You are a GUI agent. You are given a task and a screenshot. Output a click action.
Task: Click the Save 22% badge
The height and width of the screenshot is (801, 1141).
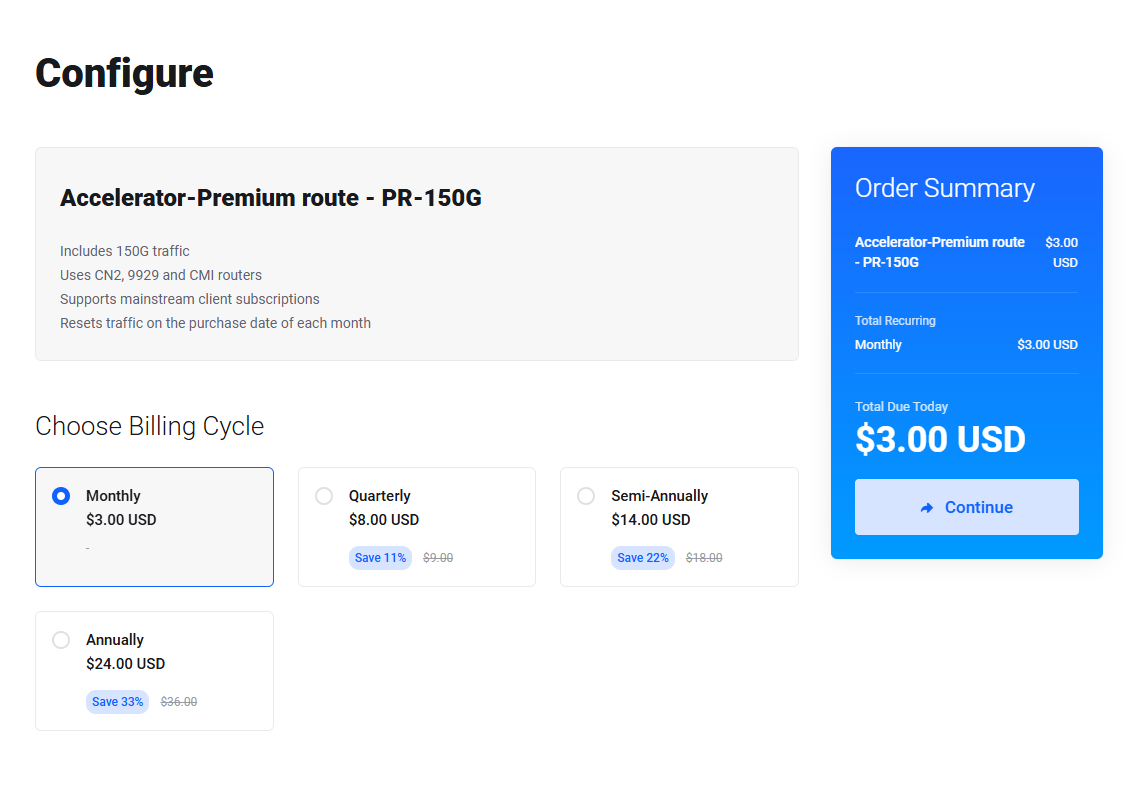(643, 558)
